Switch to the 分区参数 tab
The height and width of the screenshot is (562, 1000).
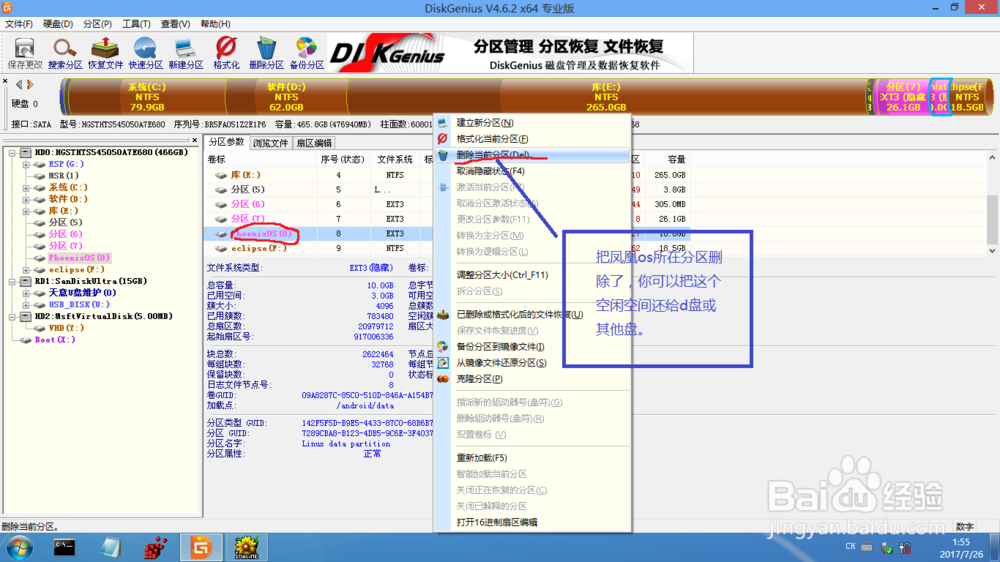pos(226,142)
